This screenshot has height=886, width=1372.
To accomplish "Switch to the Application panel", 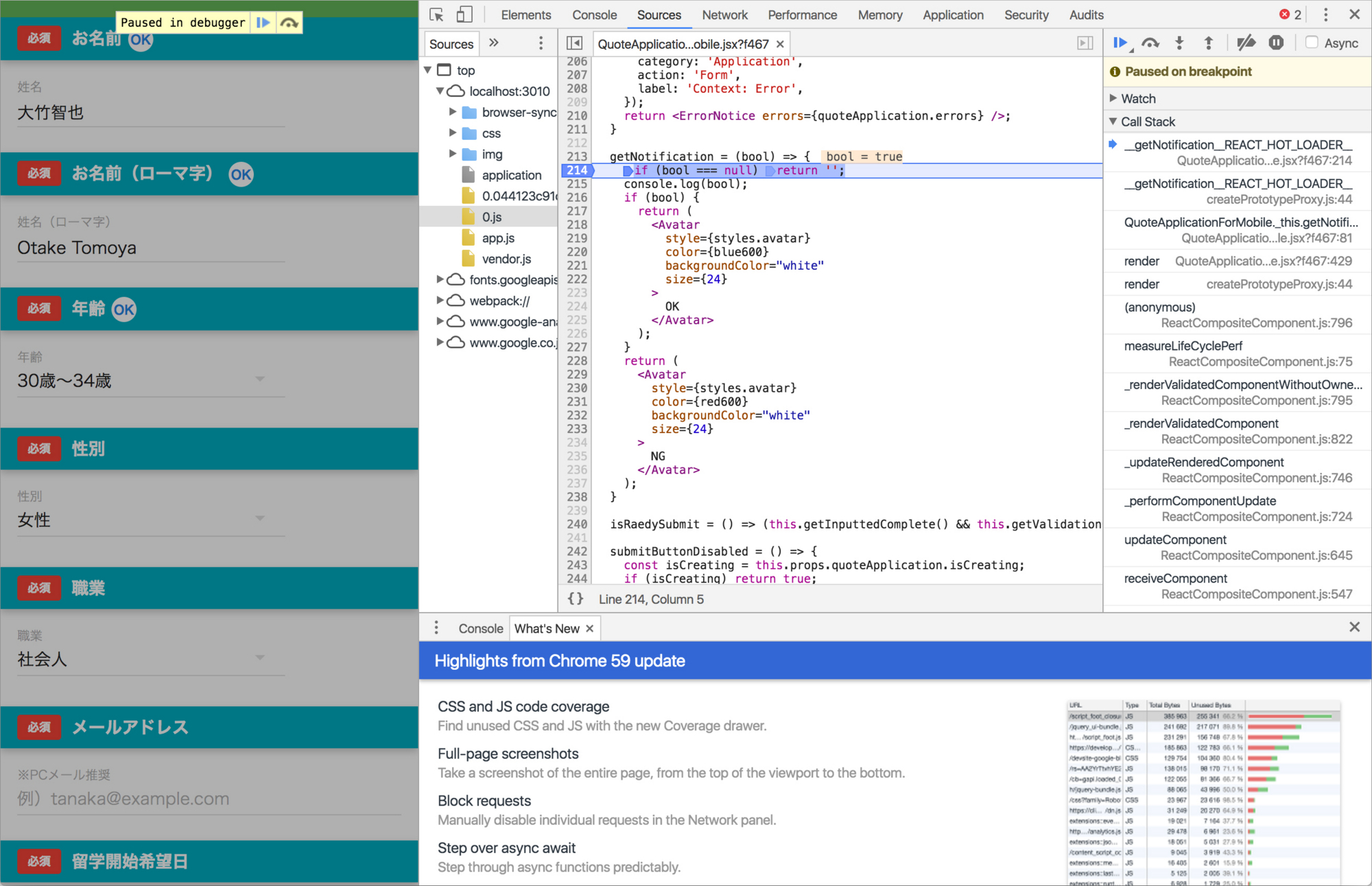I will pos(953,14).
